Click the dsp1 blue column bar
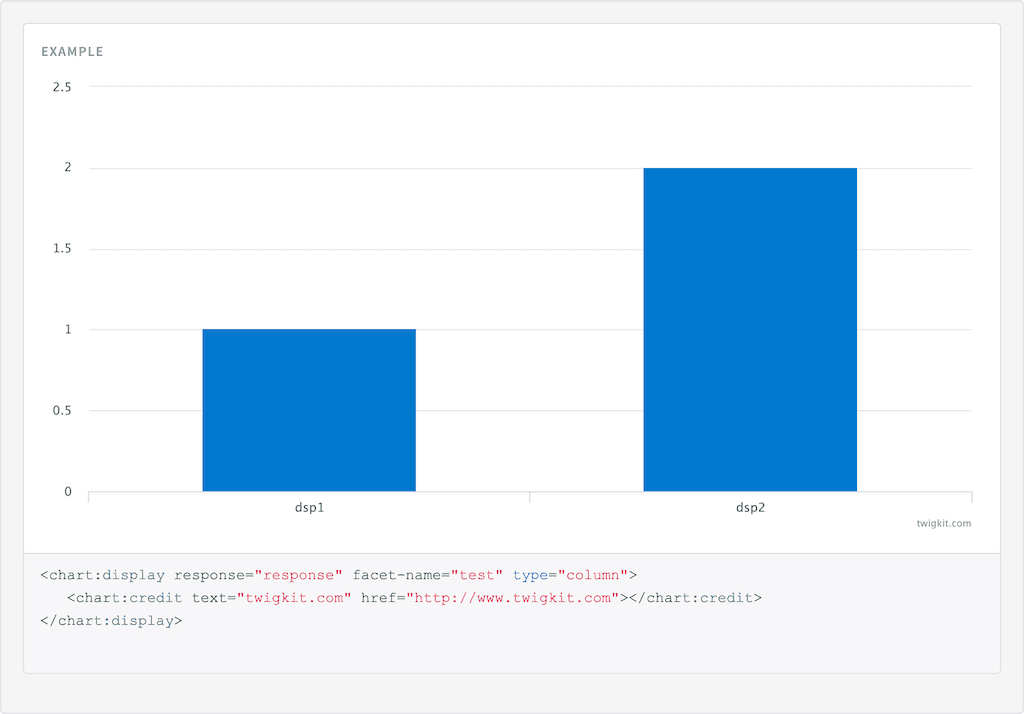Viewport: 1024px width, 714px height. point(309,410)
